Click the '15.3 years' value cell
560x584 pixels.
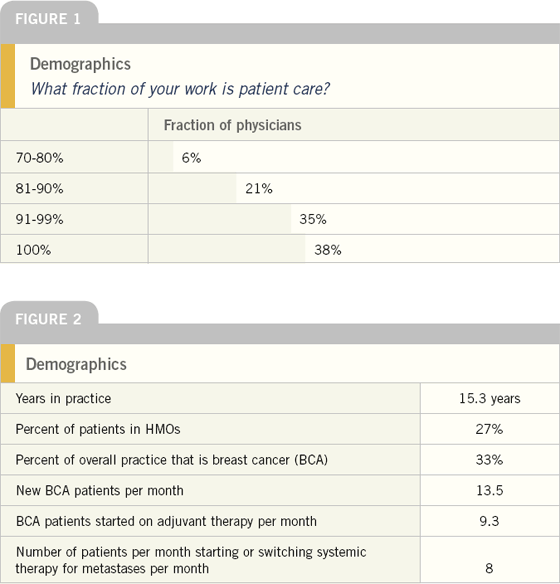[490, 398]
